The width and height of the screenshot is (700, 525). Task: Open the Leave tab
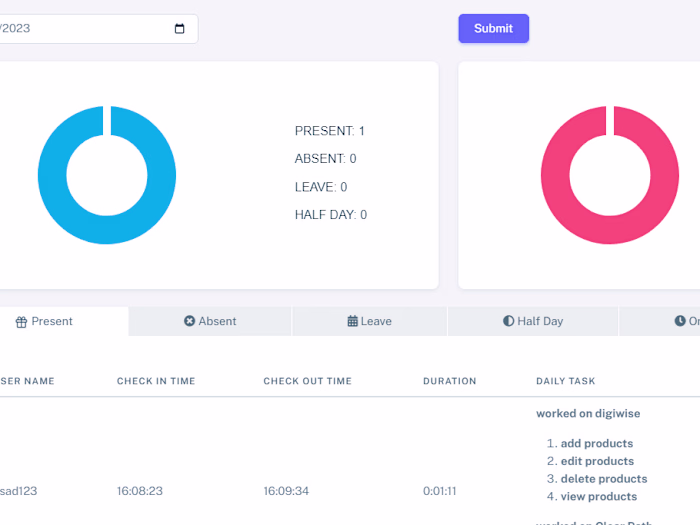click(370, 321)
